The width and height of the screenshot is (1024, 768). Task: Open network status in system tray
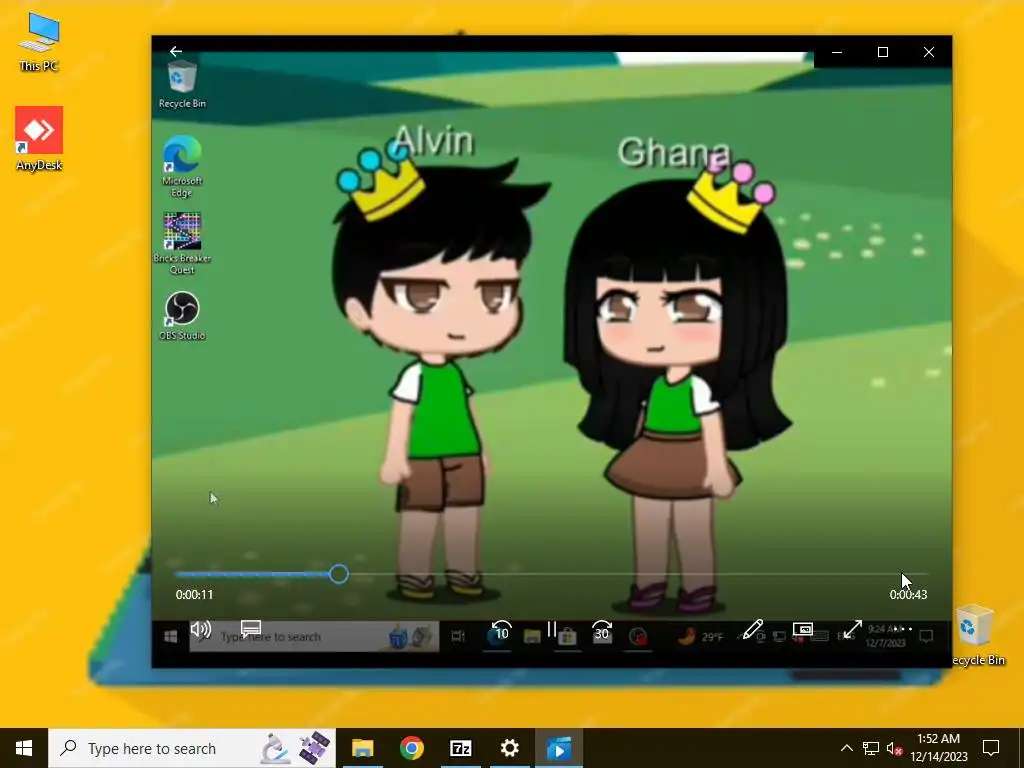pyautogui.click(x=871, y=748)
